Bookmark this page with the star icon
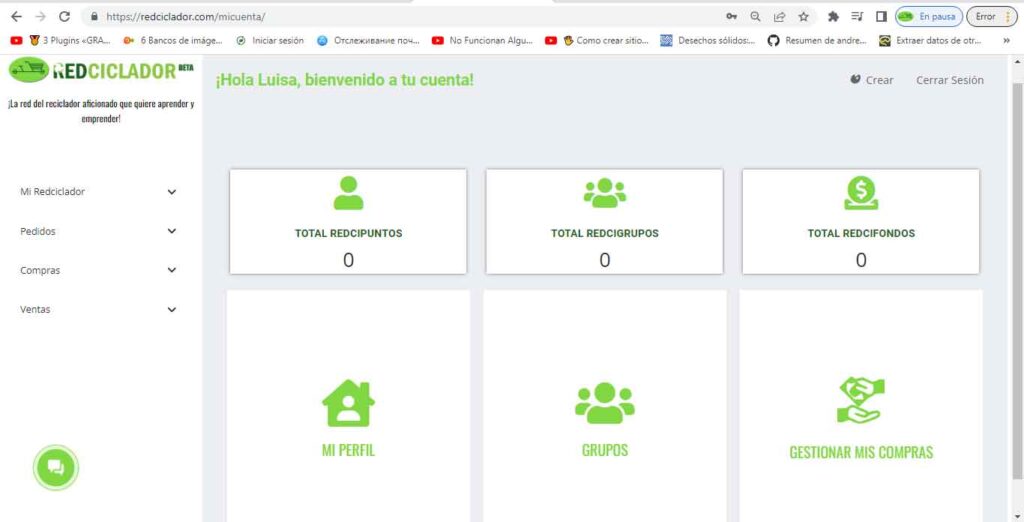The image size is (1024, 522). coord(803,17)
